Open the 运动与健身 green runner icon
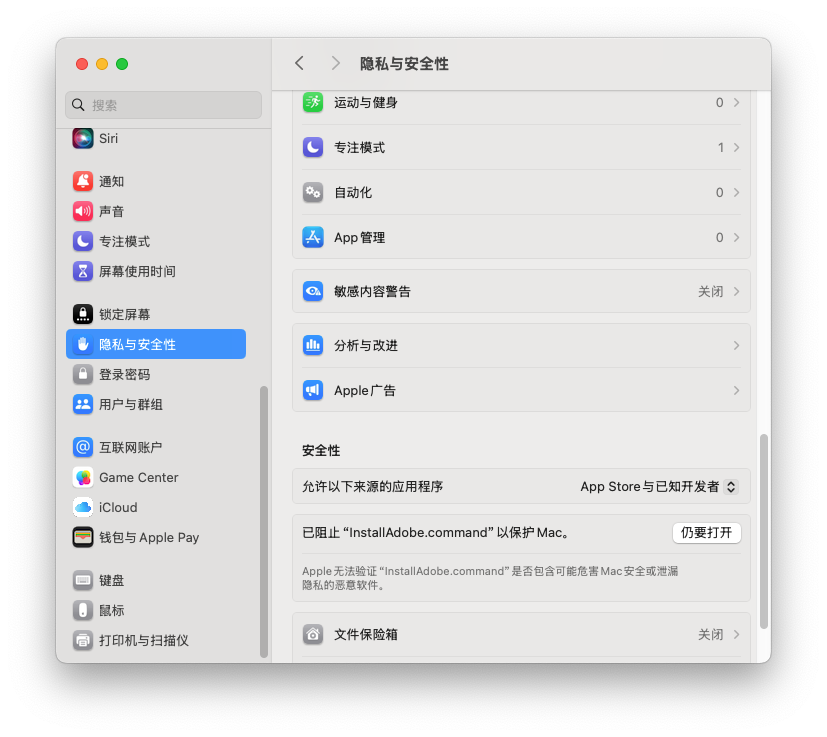The image size is (827, 737). tap(313, 102)
